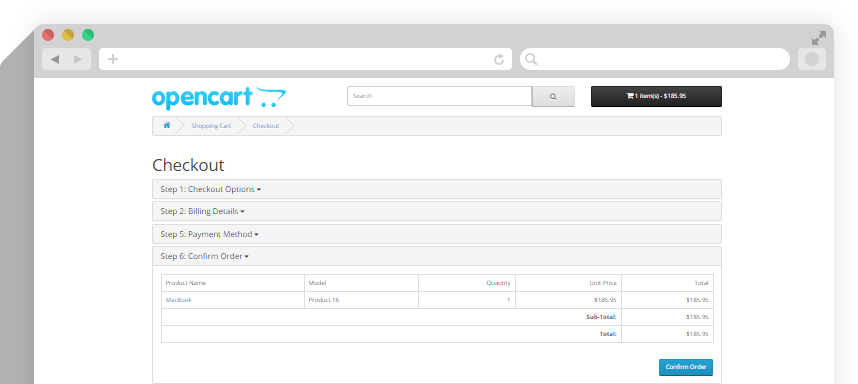Image resolution: width=858 pixels, height=384 pixels.
Task: Expand Step 1: Checkout Options
Action: point(211,189)
